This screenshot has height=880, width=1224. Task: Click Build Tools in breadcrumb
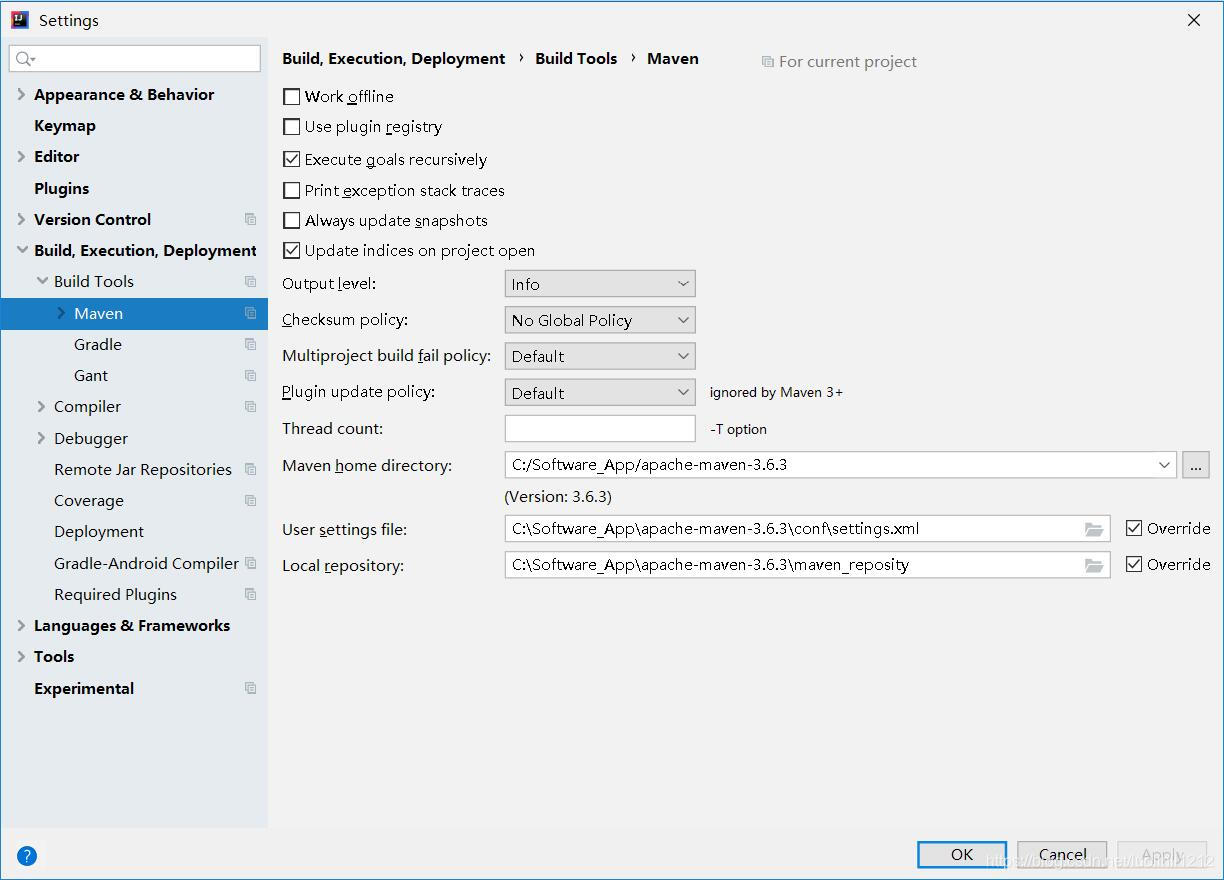pyautogui.click(x=576, y=58)
